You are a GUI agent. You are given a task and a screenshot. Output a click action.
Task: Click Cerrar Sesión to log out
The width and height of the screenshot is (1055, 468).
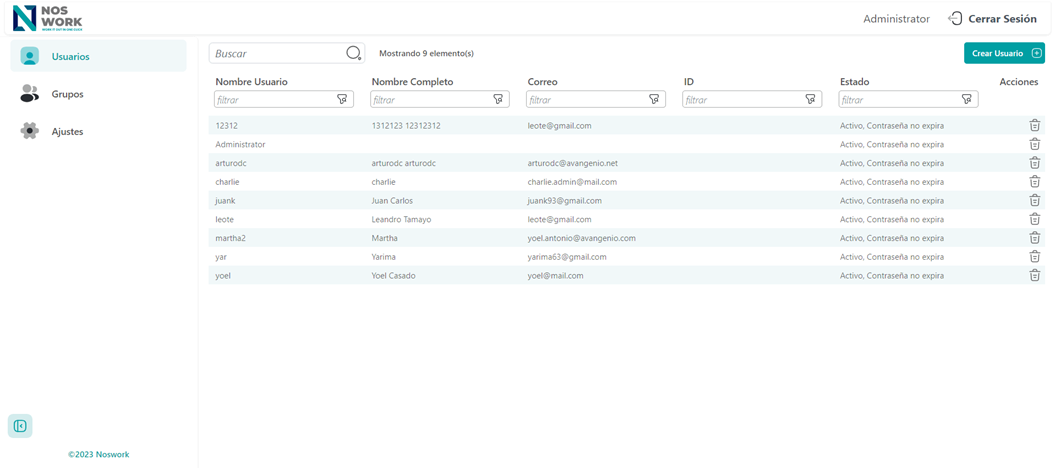click(x=1002, y=19)
